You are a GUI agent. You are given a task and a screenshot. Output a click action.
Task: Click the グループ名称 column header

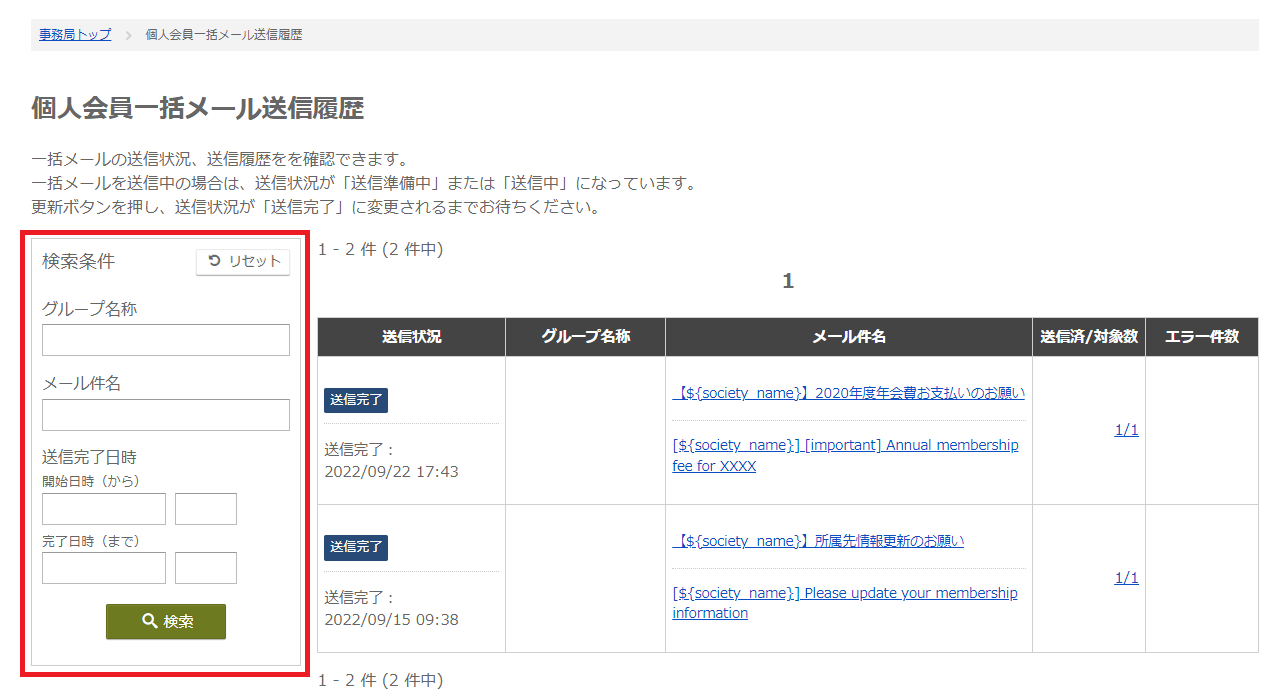click(x=585, y=337)
